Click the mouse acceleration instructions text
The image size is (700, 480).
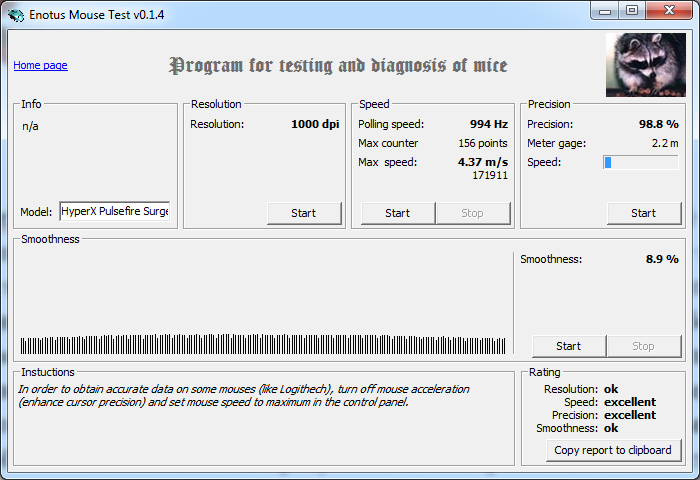243,396
